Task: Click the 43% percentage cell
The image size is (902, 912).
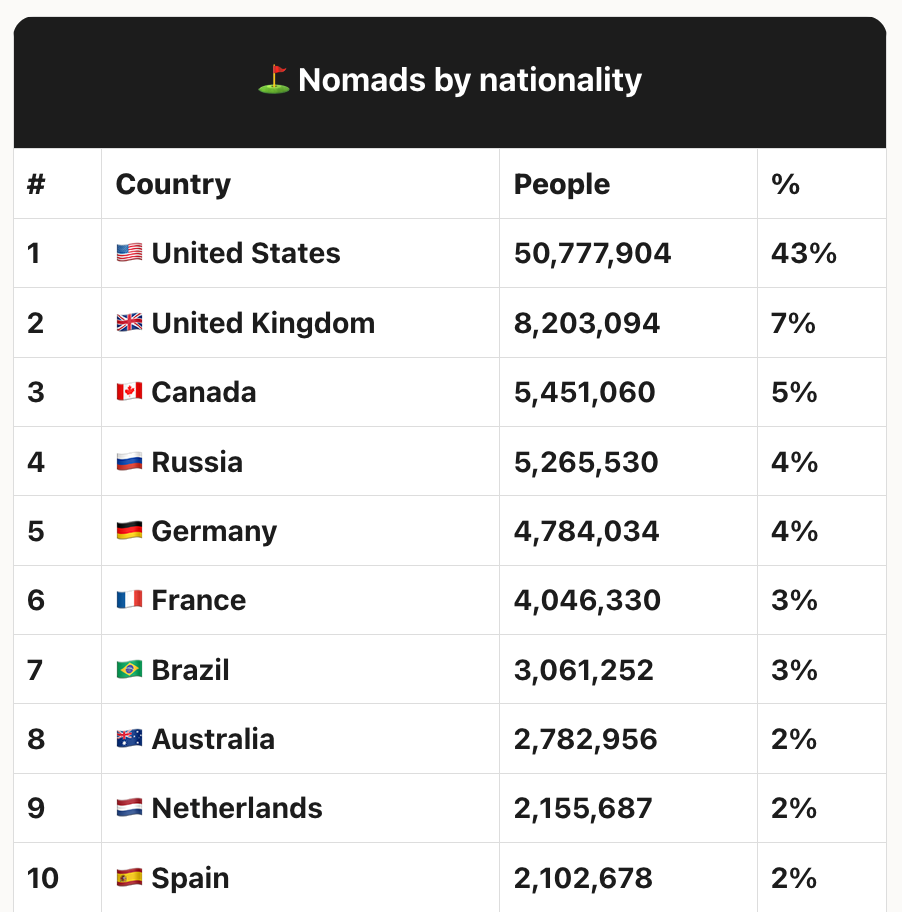Action: tap(803, 253)
